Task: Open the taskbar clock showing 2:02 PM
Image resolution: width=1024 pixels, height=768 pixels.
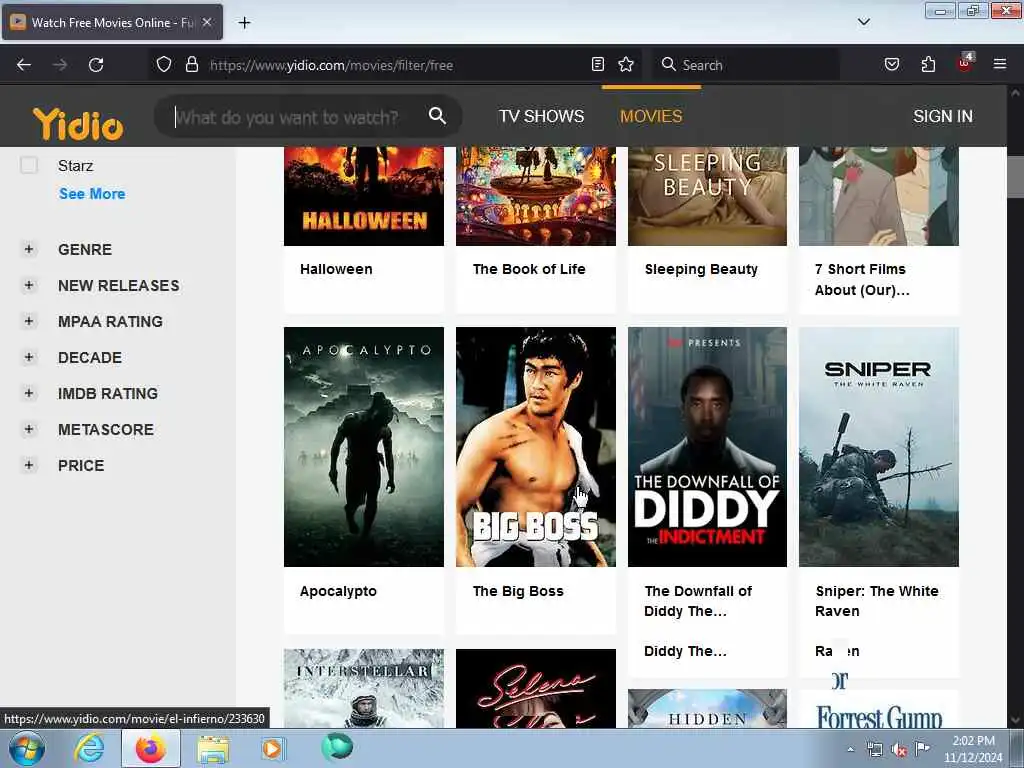Action: [973, 749]
